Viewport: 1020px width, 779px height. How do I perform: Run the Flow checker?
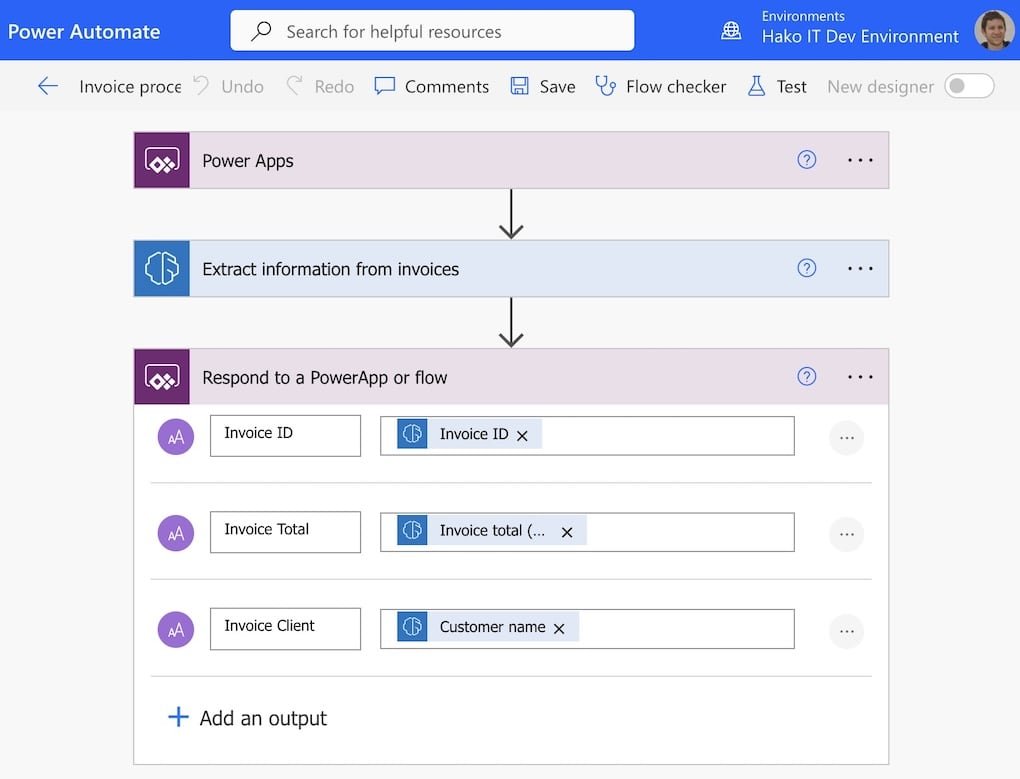(x=661, y=86)
